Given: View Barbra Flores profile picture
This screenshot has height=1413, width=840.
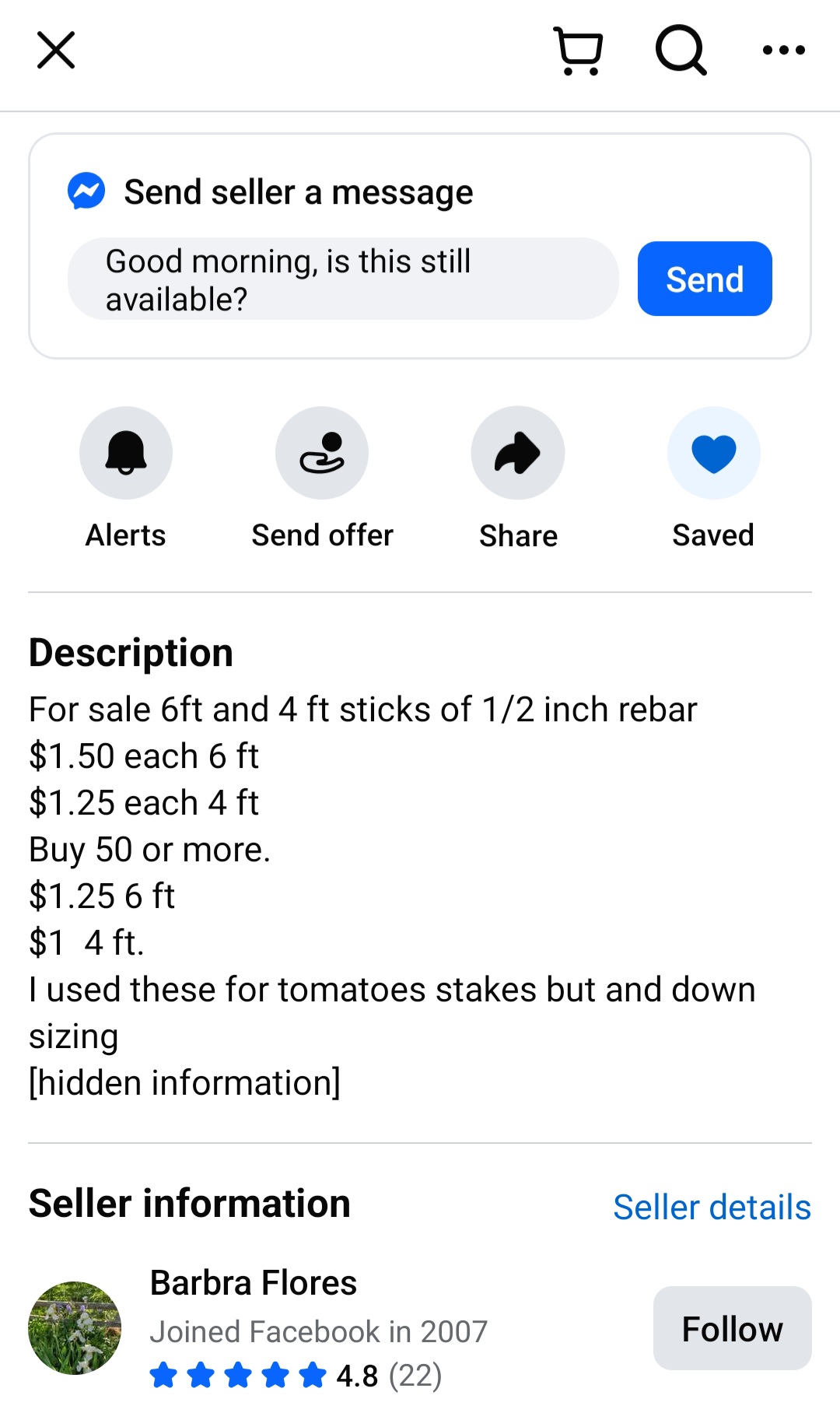Looking at the screenshot, I should tap(75, 1328).
